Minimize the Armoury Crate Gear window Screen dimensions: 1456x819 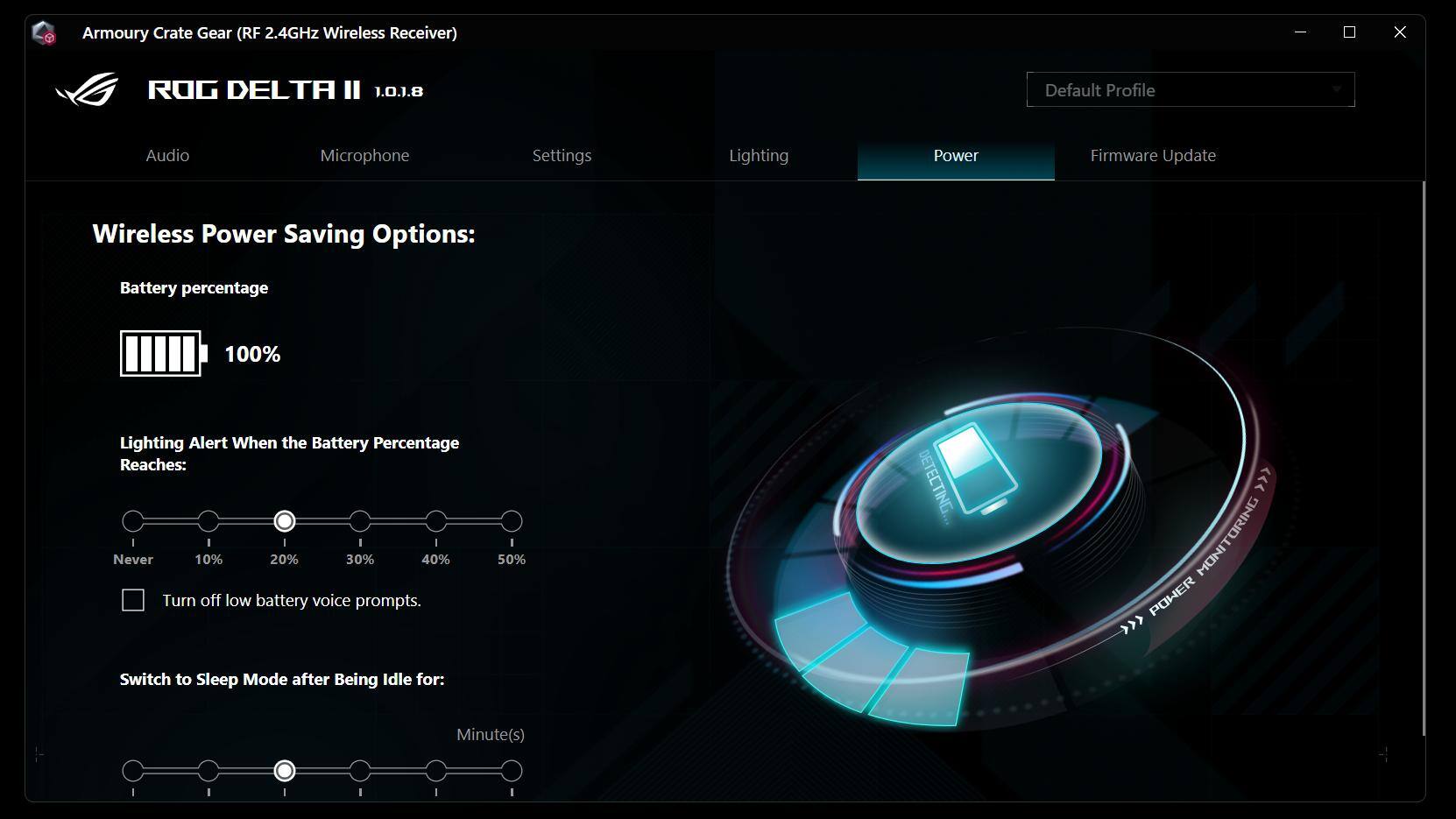pyautogui.click(x=1300, y=32)
